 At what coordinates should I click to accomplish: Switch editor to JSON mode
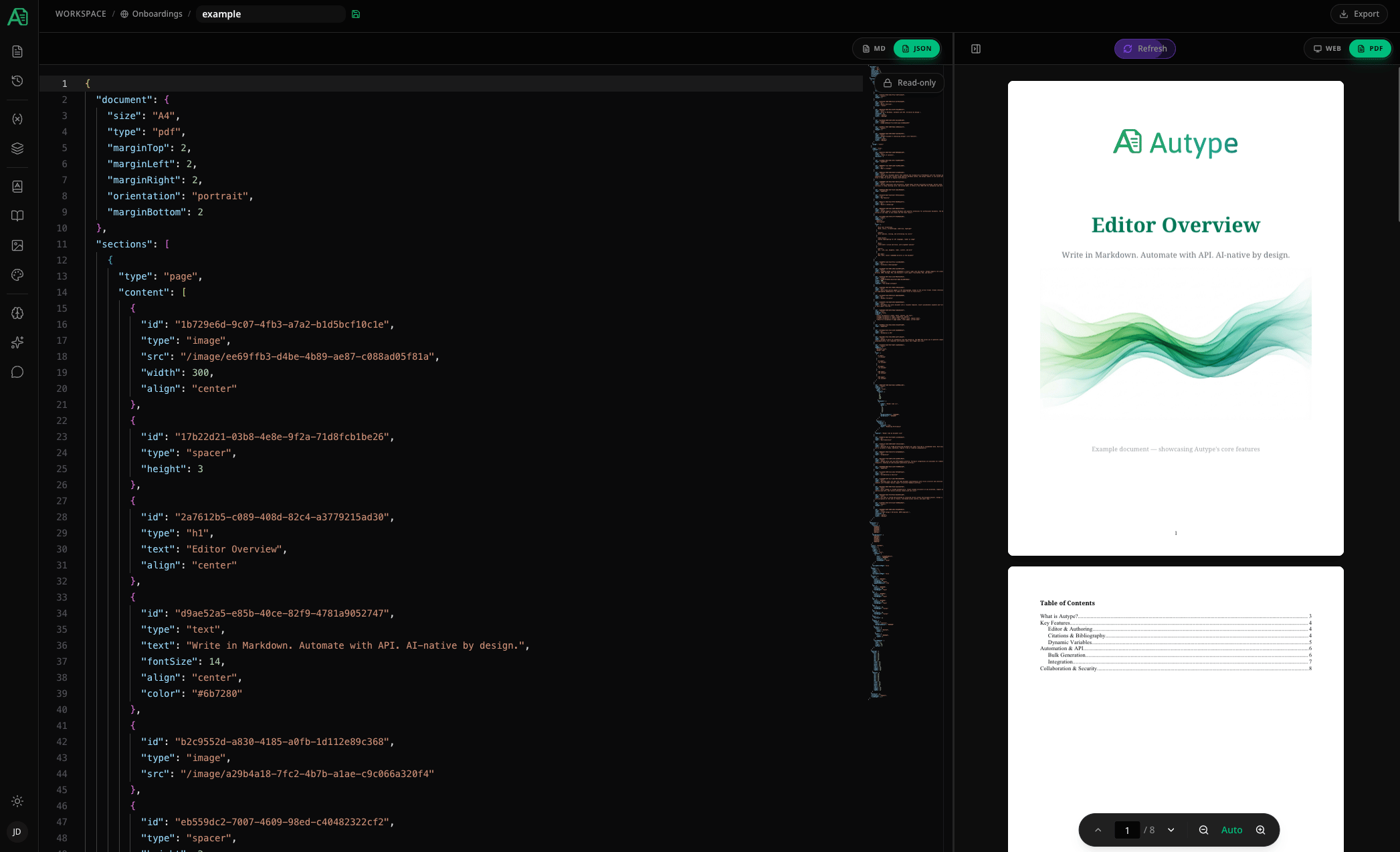point(916,49)
